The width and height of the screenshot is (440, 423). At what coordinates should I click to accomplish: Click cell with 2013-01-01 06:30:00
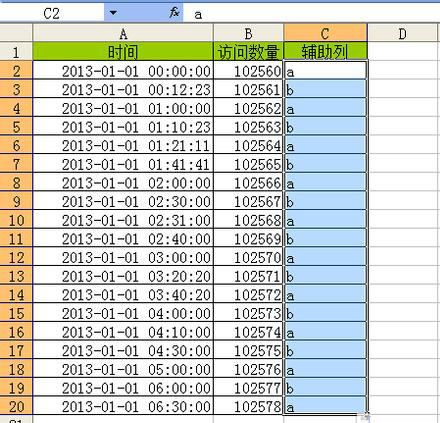tap(123, 406)
